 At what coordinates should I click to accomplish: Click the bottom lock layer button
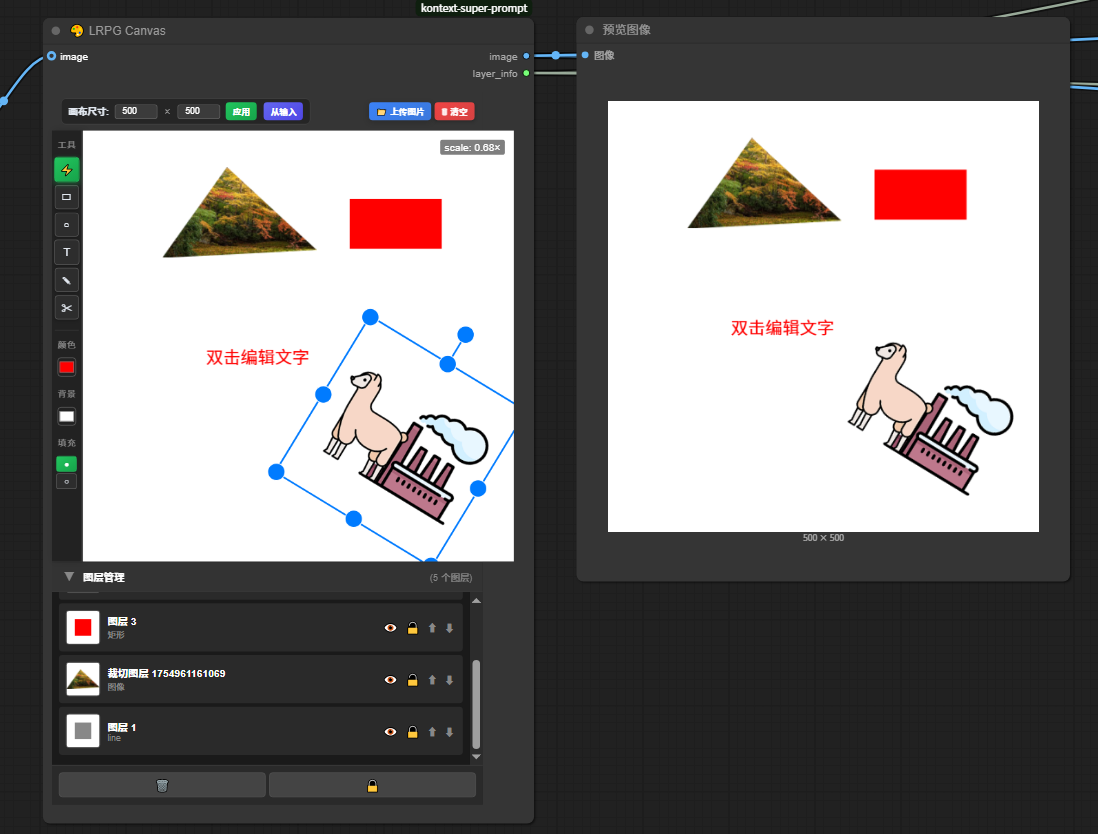373,785
